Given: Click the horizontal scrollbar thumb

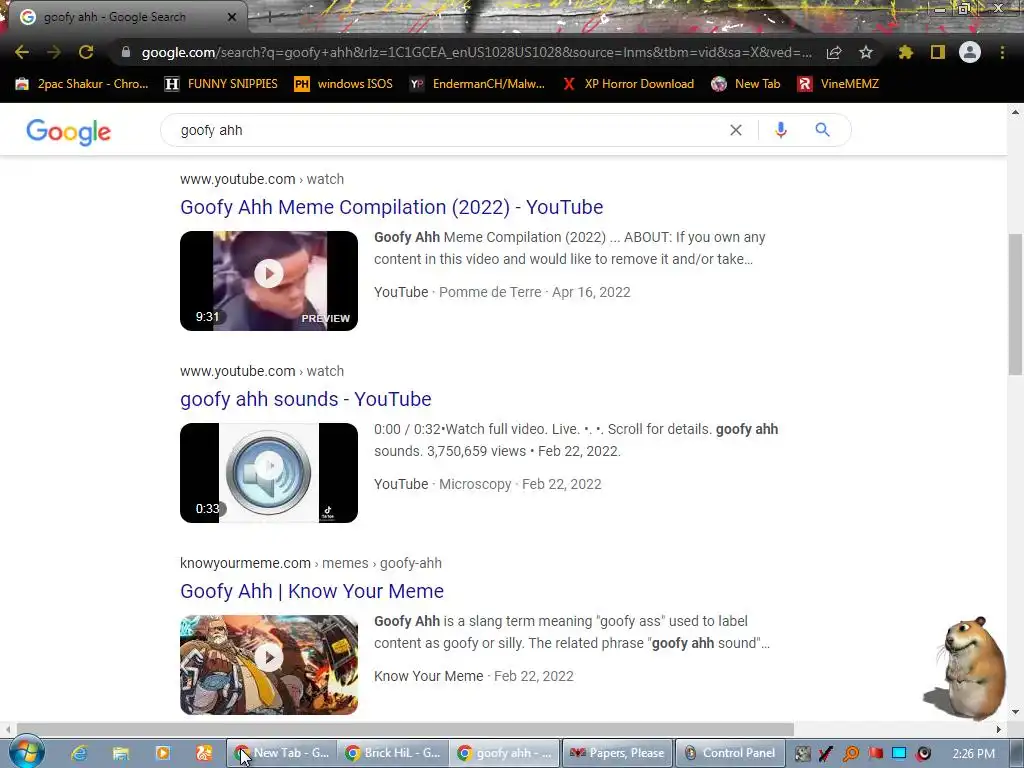Looking at the screenshot, I should 405,729.
